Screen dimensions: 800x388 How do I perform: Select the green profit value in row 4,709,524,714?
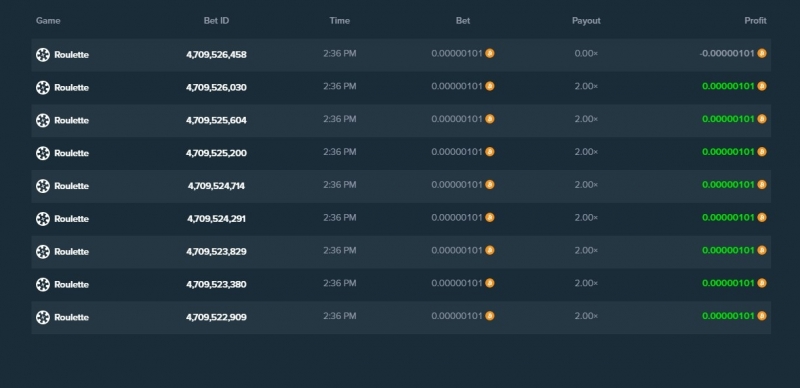[x=728, y=184]
